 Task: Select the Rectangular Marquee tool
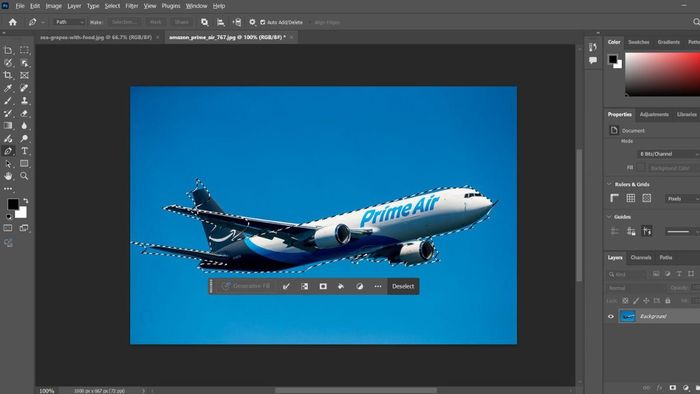[24, 50]
